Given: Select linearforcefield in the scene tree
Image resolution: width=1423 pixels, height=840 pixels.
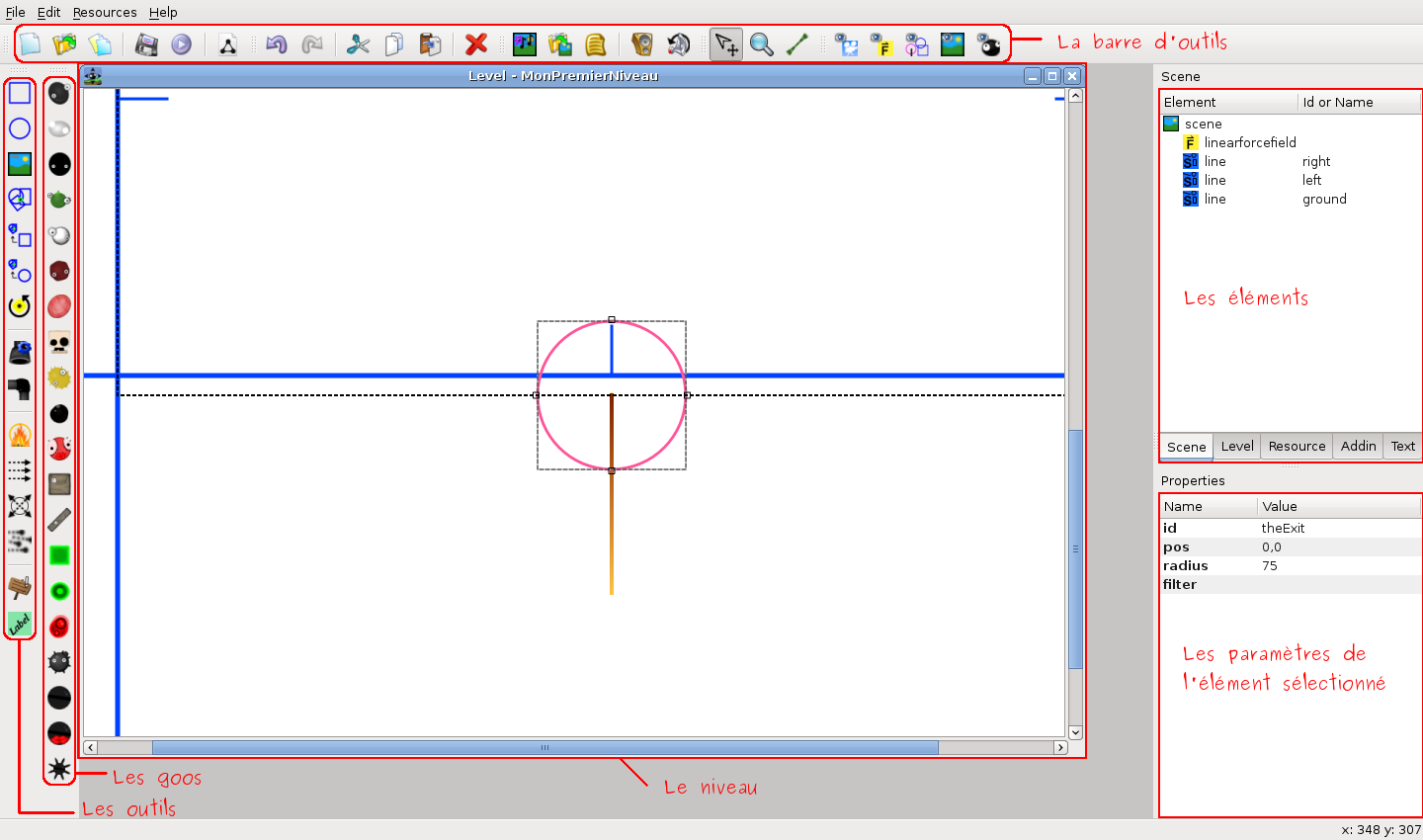Looking at the screenshot, I should (x=1249, y=142).
